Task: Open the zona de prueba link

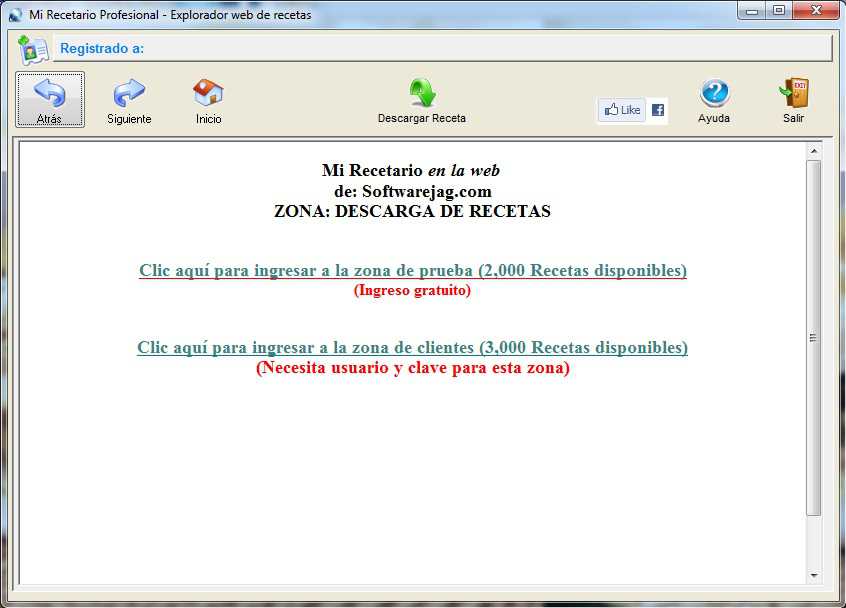Action: pos(413,270)
